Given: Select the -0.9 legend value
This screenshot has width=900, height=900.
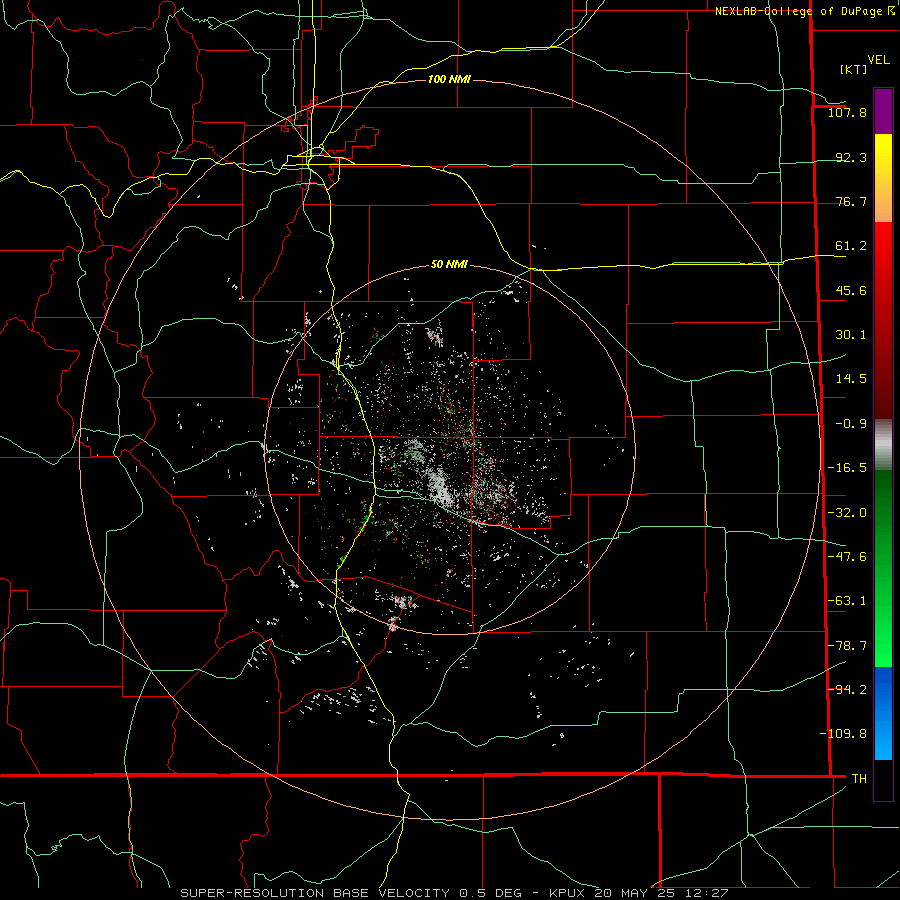Looking at the screenshot, I should 851,424.
